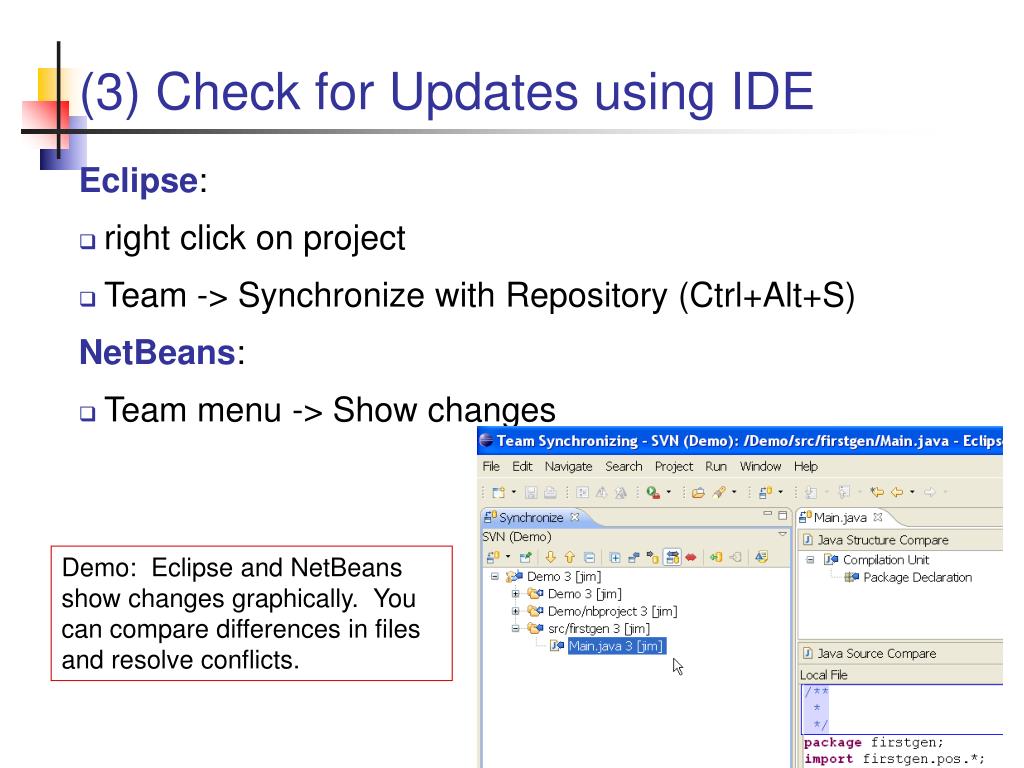Viewport: 1024px width, 768px height.
Task: Click Java Structure Compare header
Action: (882, 540)
